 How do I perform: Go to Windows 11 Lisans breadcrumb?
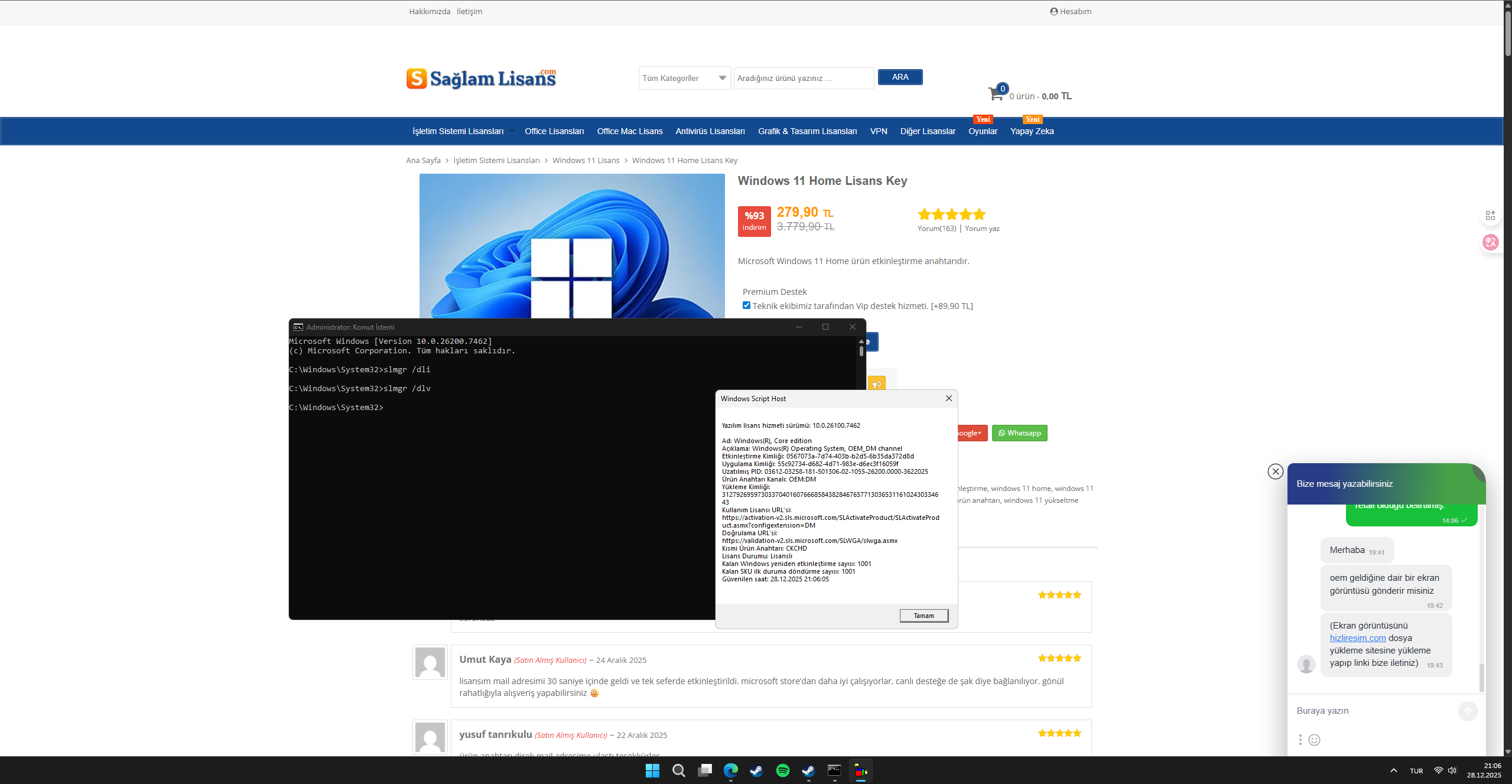586,161
